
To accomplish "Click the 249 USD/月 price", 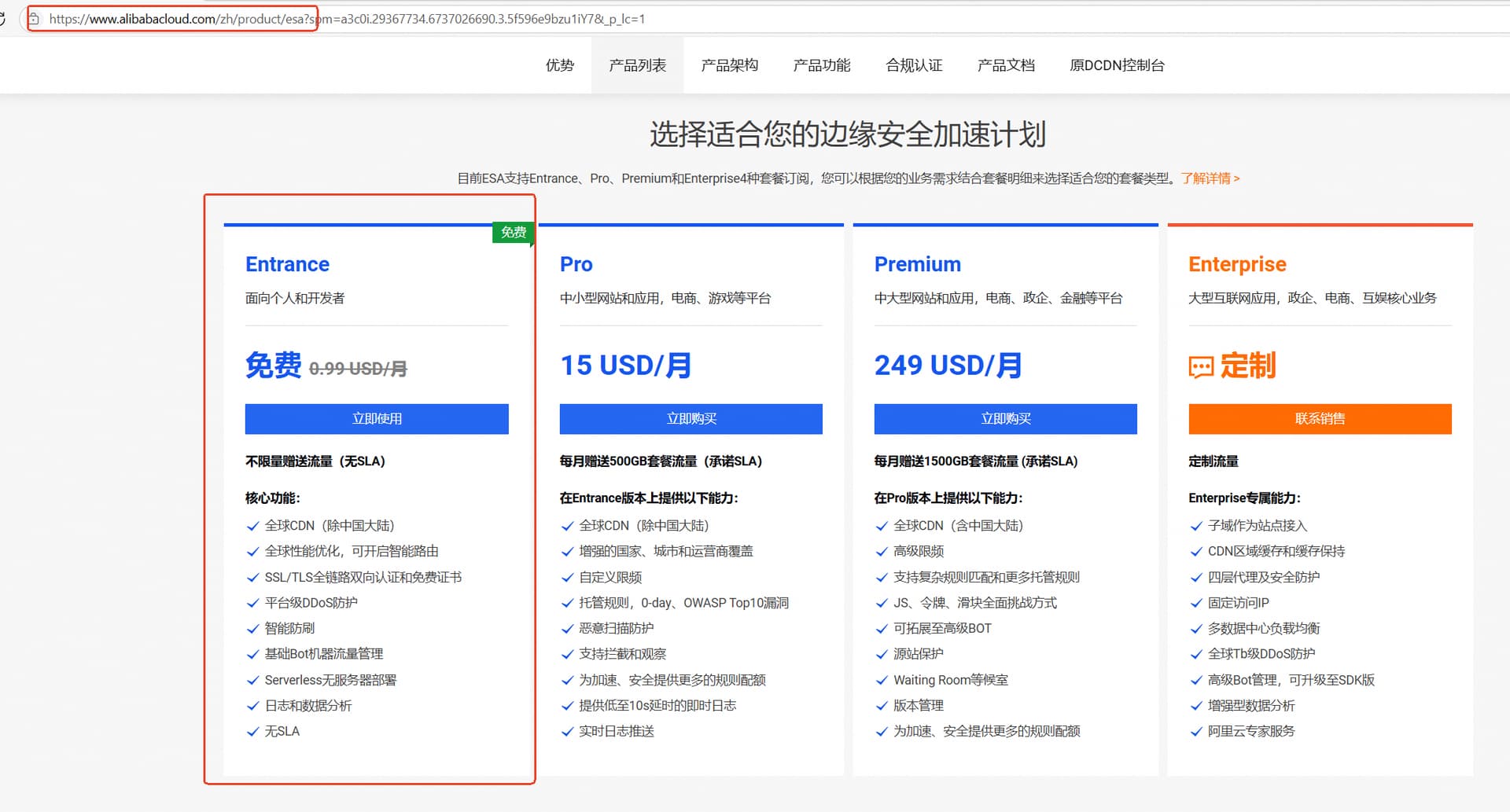I will (x=948, y=366).
